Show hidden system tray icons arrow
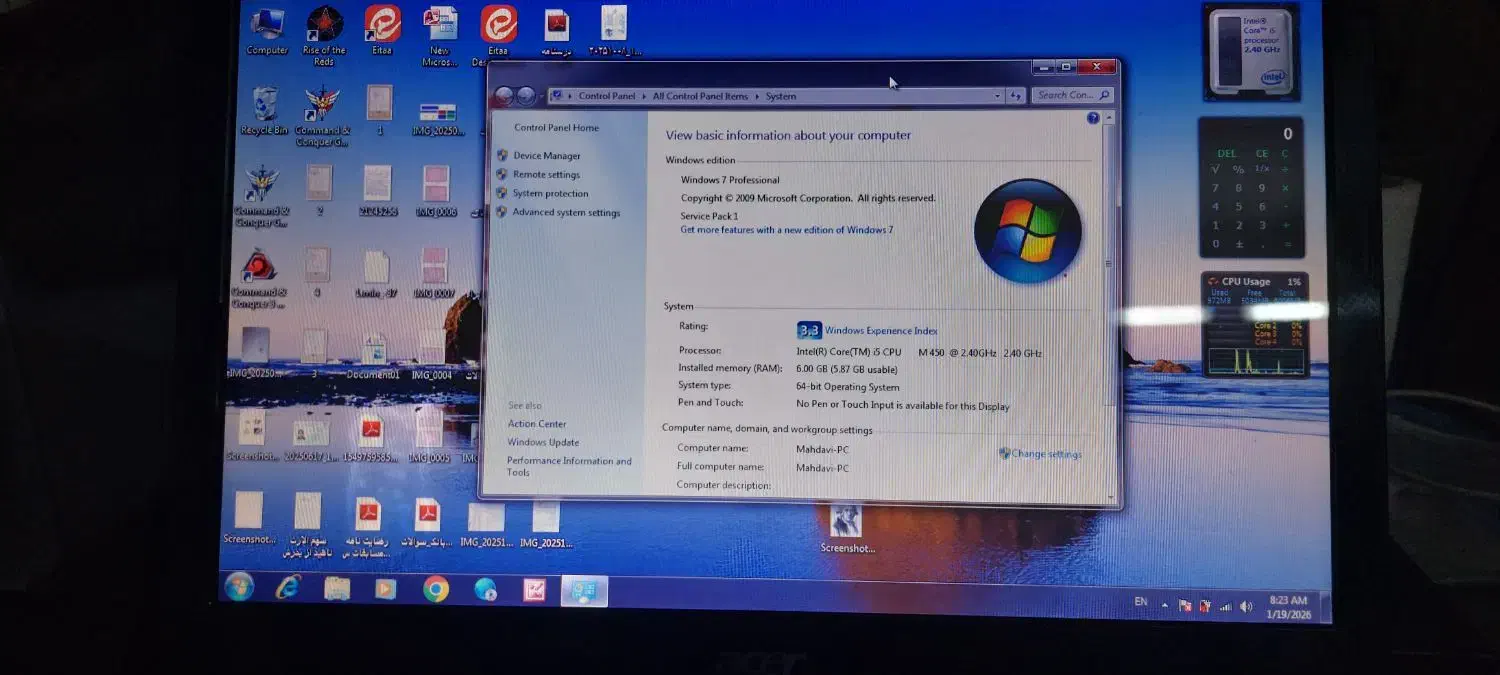 pyautogui.click(x=1164, y=605)
